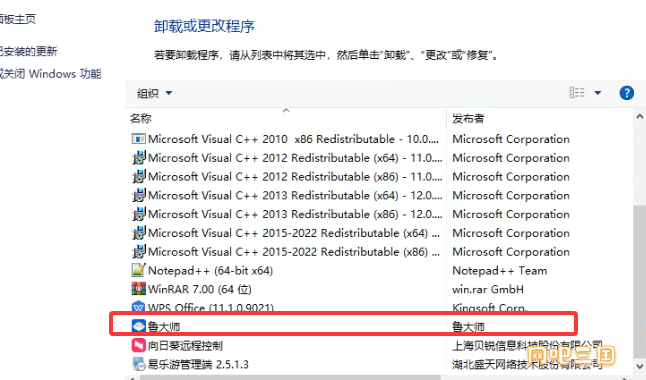Viewport: 646px width, 380px height.
Task: Click the 易乐游管理端 application icon
Action: pyautogui.click(x=138, y=364)
